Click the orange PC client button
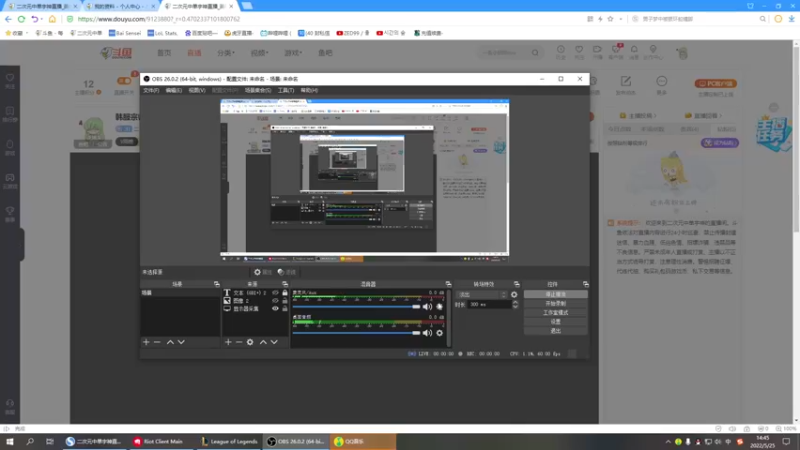 click(x=715, y=83)
